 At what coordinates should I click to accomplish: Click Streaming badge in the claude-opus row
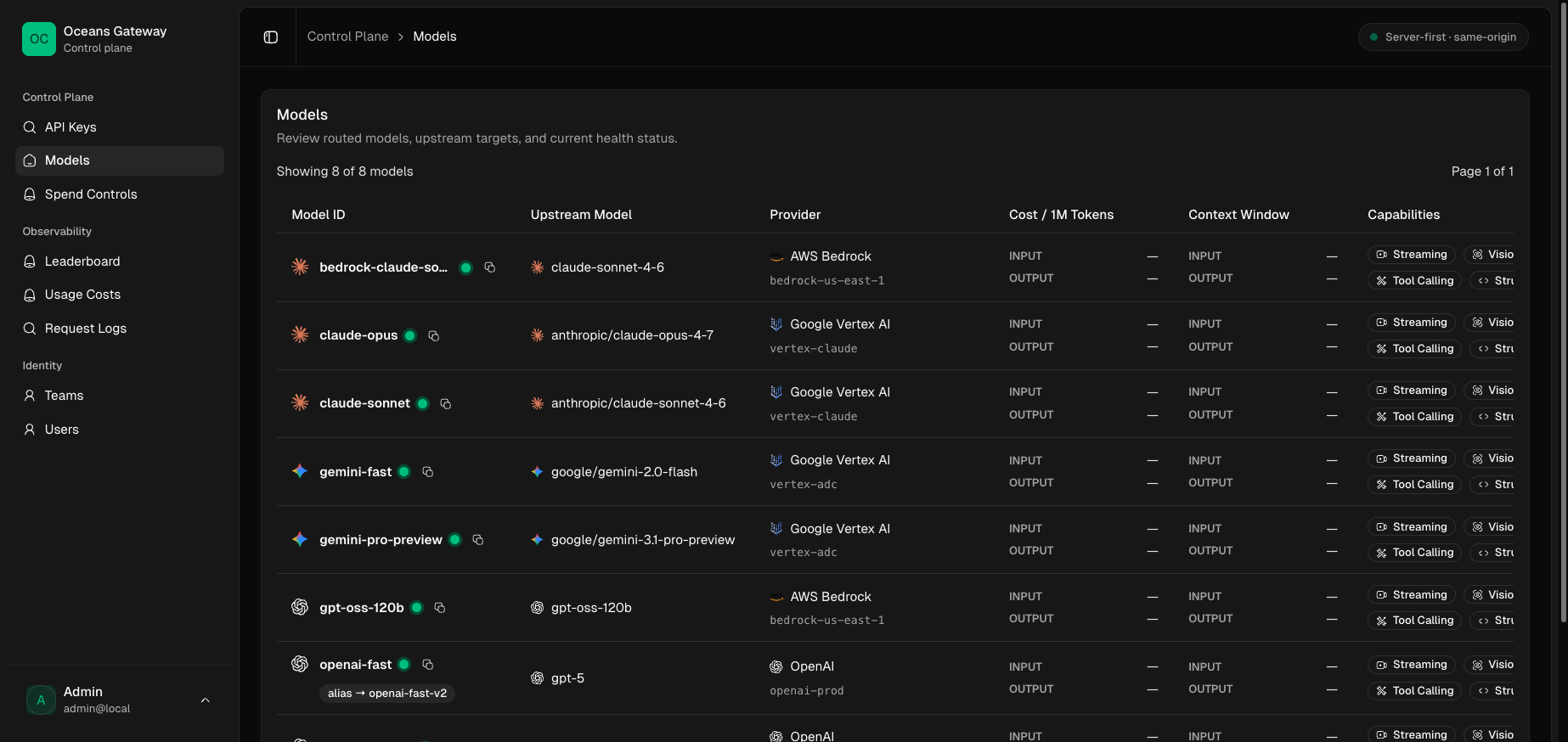point(1412,323)
